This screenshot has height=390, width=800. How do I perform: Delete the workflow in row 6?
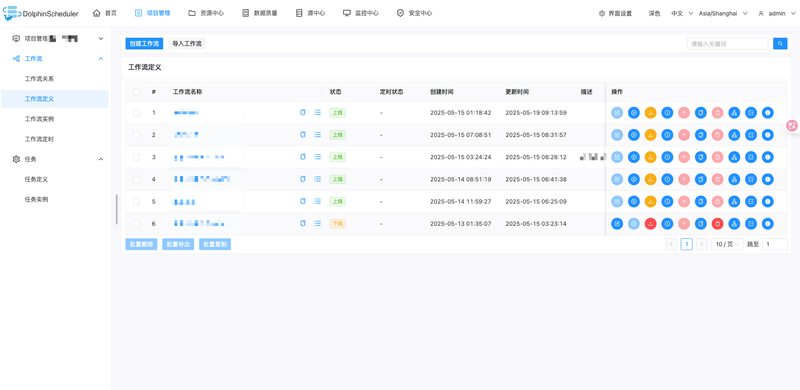pyautogui.click(x=717, y=224)
